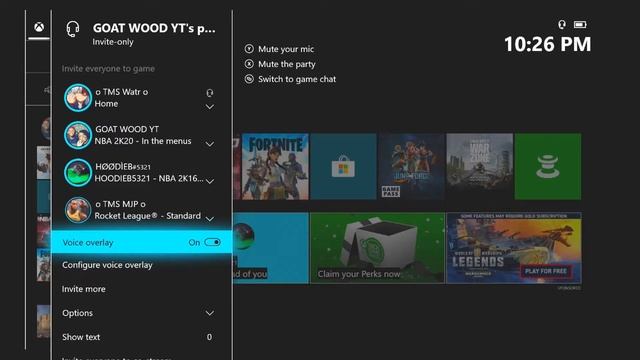Image resolution: width=640 pixels, height=360 pixels.
Task: Open TMS Watr avatar picture
Action: tap(78, 98)
